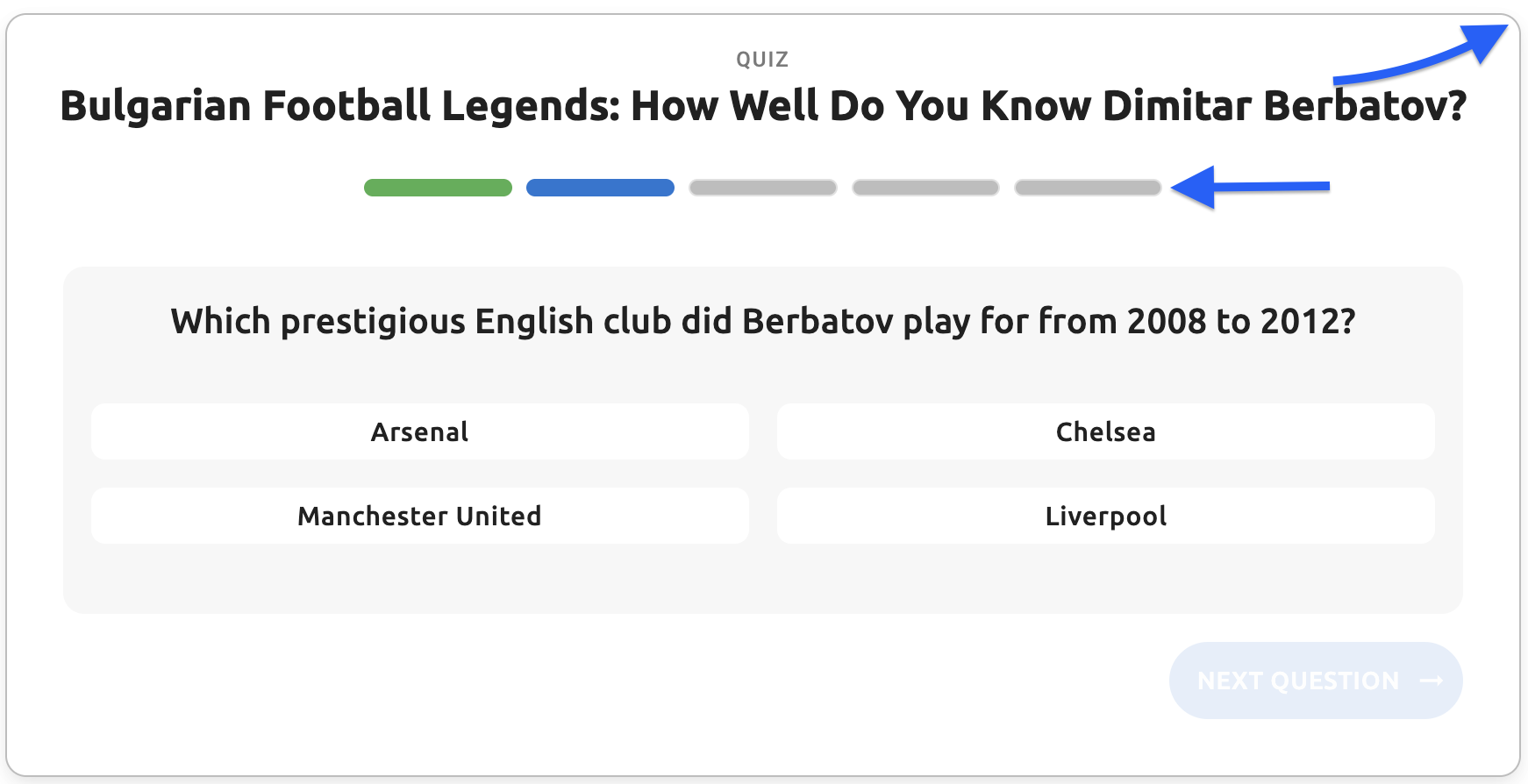Click the fourth gray progress segment
1528x784 pixels.
tap(925, 188)
